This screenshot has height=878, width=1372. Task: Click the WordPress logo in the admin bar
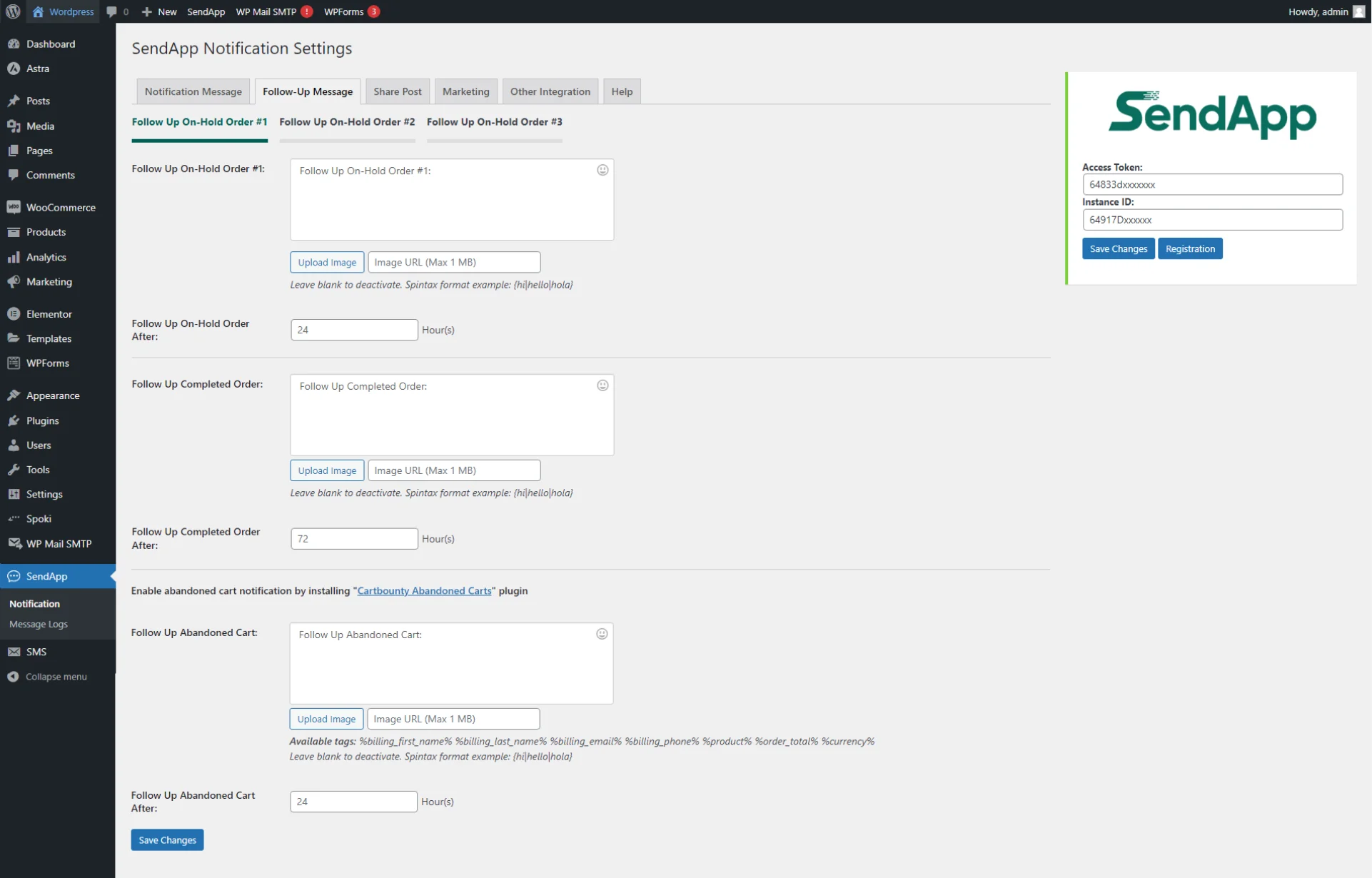click(x=12, y=11)
